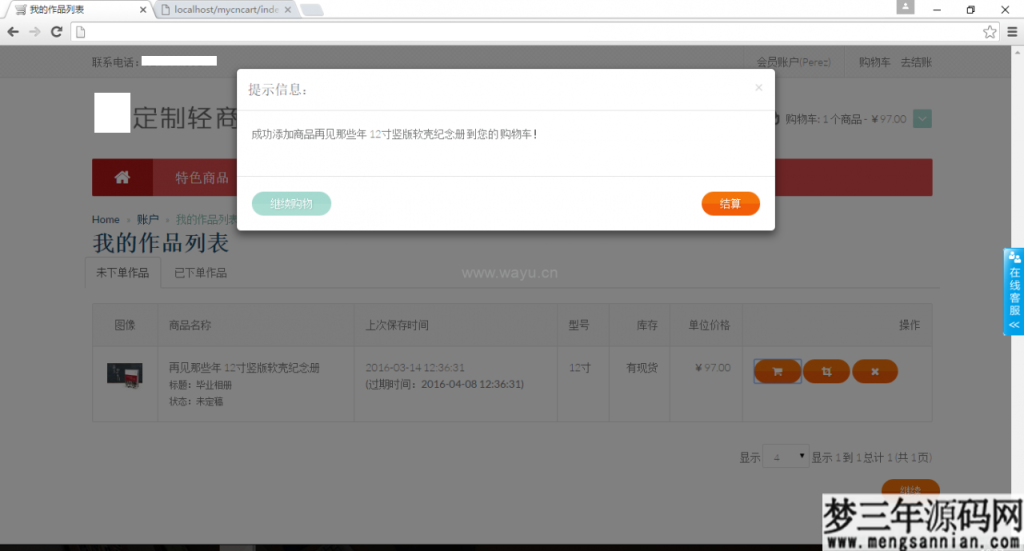Screen dimensions: 1024x551
Task: Expand the cart summary dropdown arrow
Action: pos(922,119)
